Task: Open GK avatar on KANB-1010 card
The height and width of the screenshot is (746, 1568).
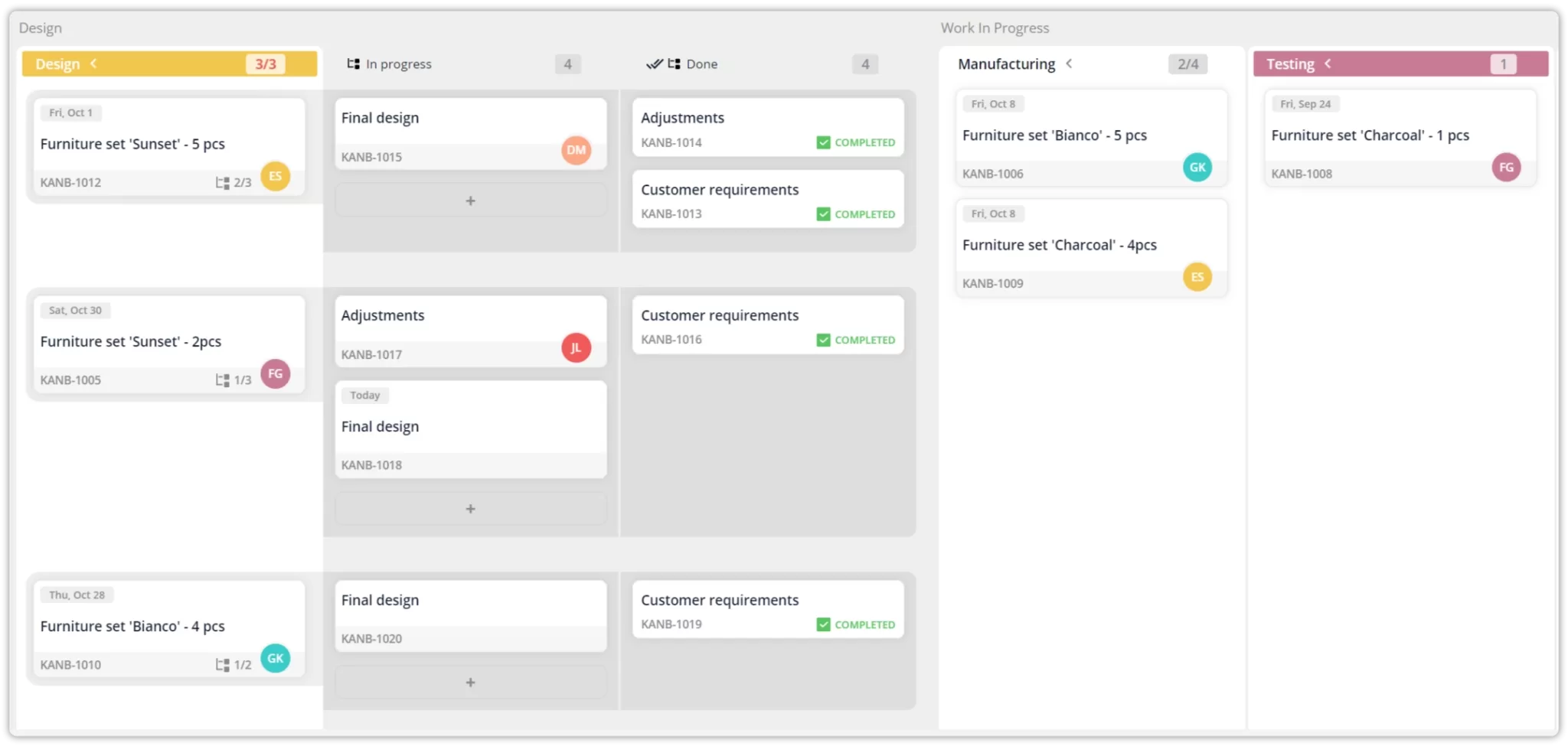Action: [x=275, y=658]
